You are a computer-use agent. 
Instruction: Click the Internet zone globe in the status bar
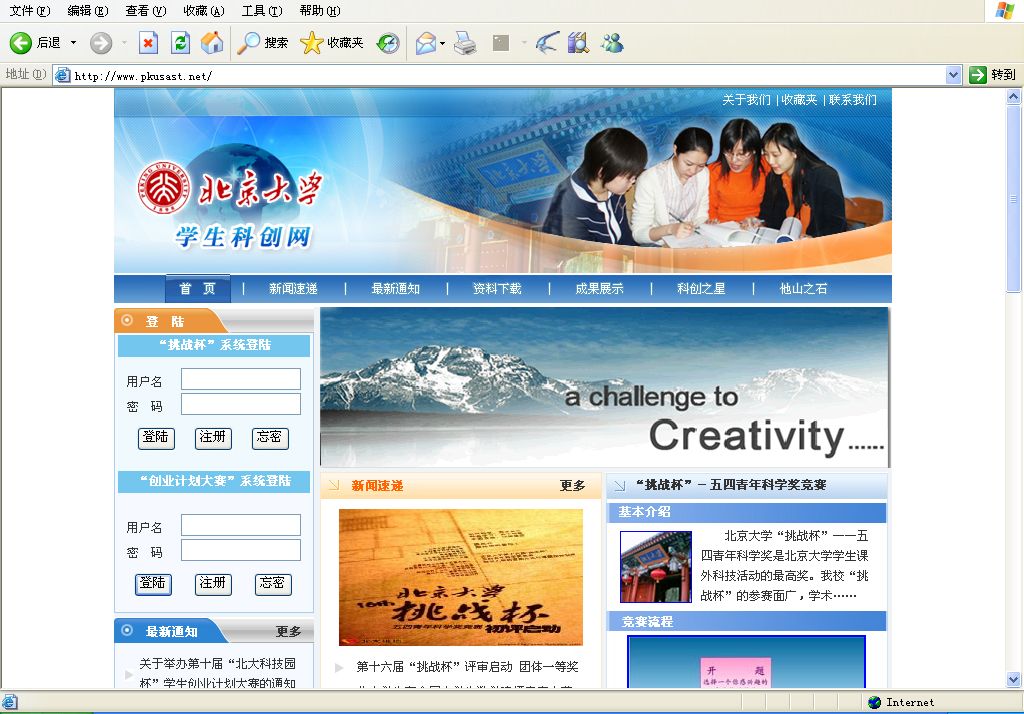(x=875, y=702)
